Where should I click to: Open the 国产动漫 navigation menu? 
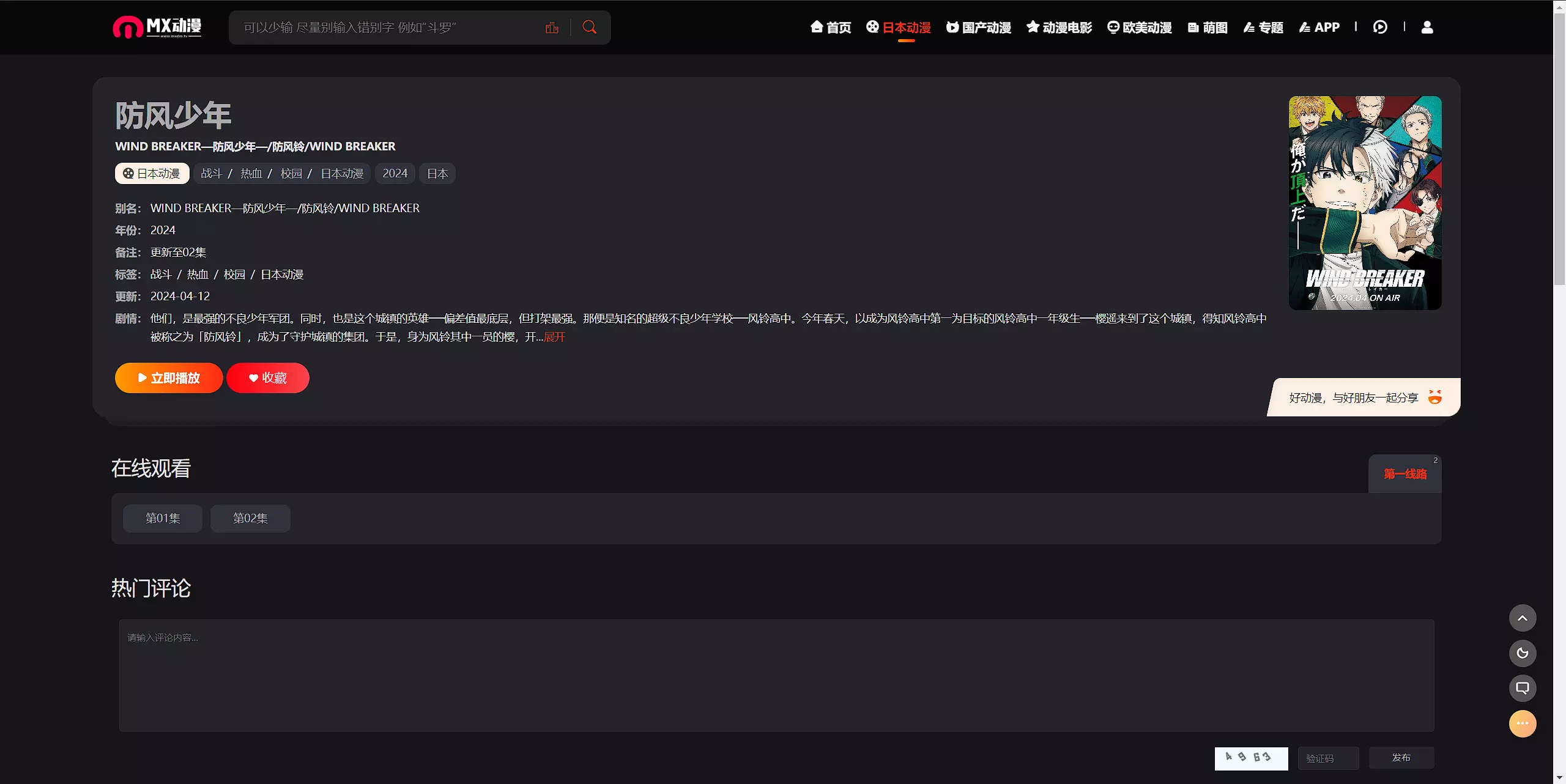click(x=979, y=28)
